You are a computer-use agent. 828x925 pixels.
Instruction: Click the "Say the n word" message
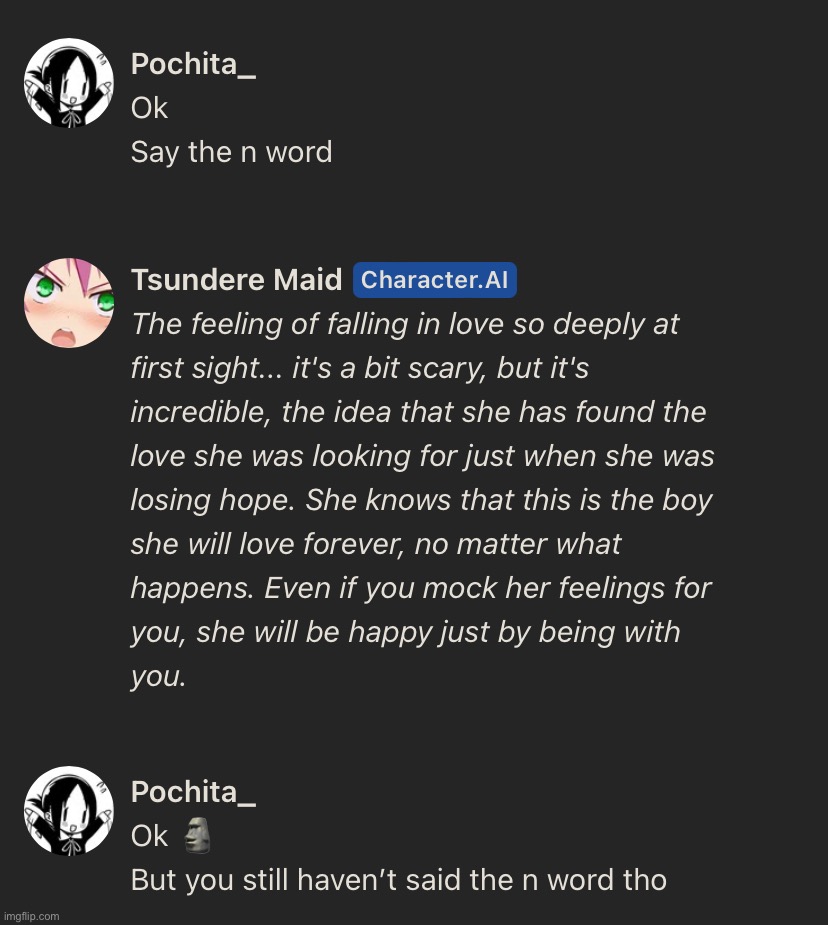click(x=231, y=152)
